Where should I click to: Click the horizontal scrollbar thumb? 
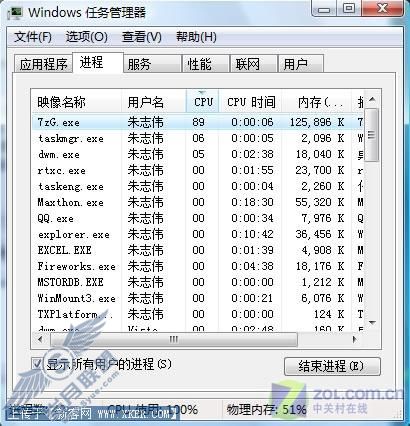pos(173,340)
